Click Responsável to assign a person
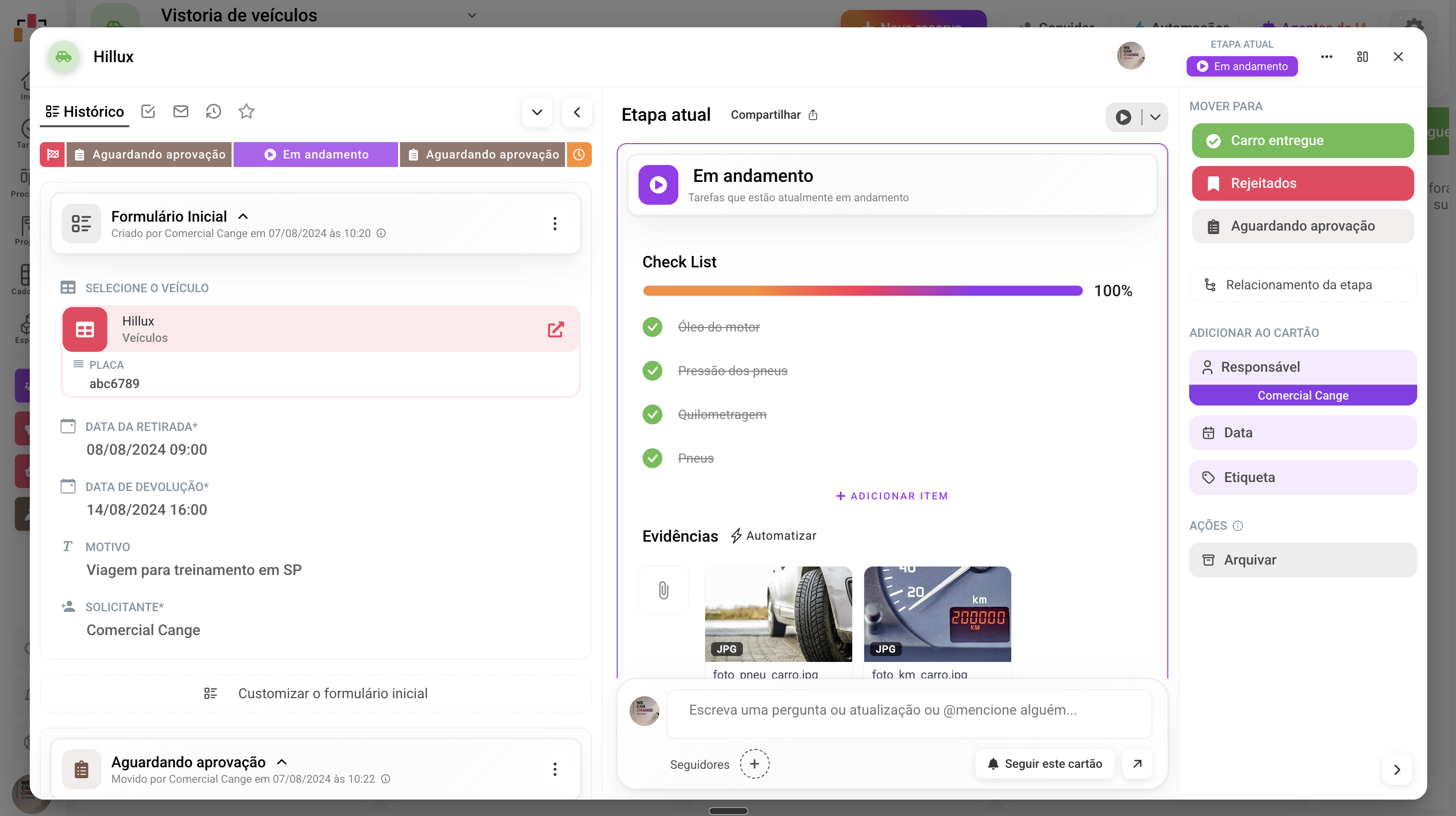Viewport: 1456px width, 816px height. [x=1303, y=367]
